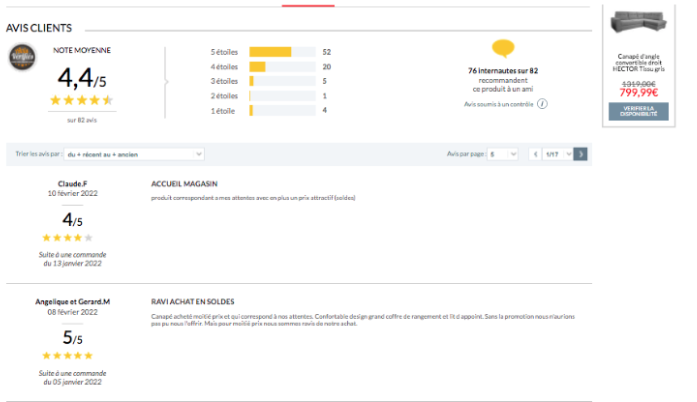Click the average rating stars under 4,4/5
The image size is (697, 402).
click(x=82, y=100)
